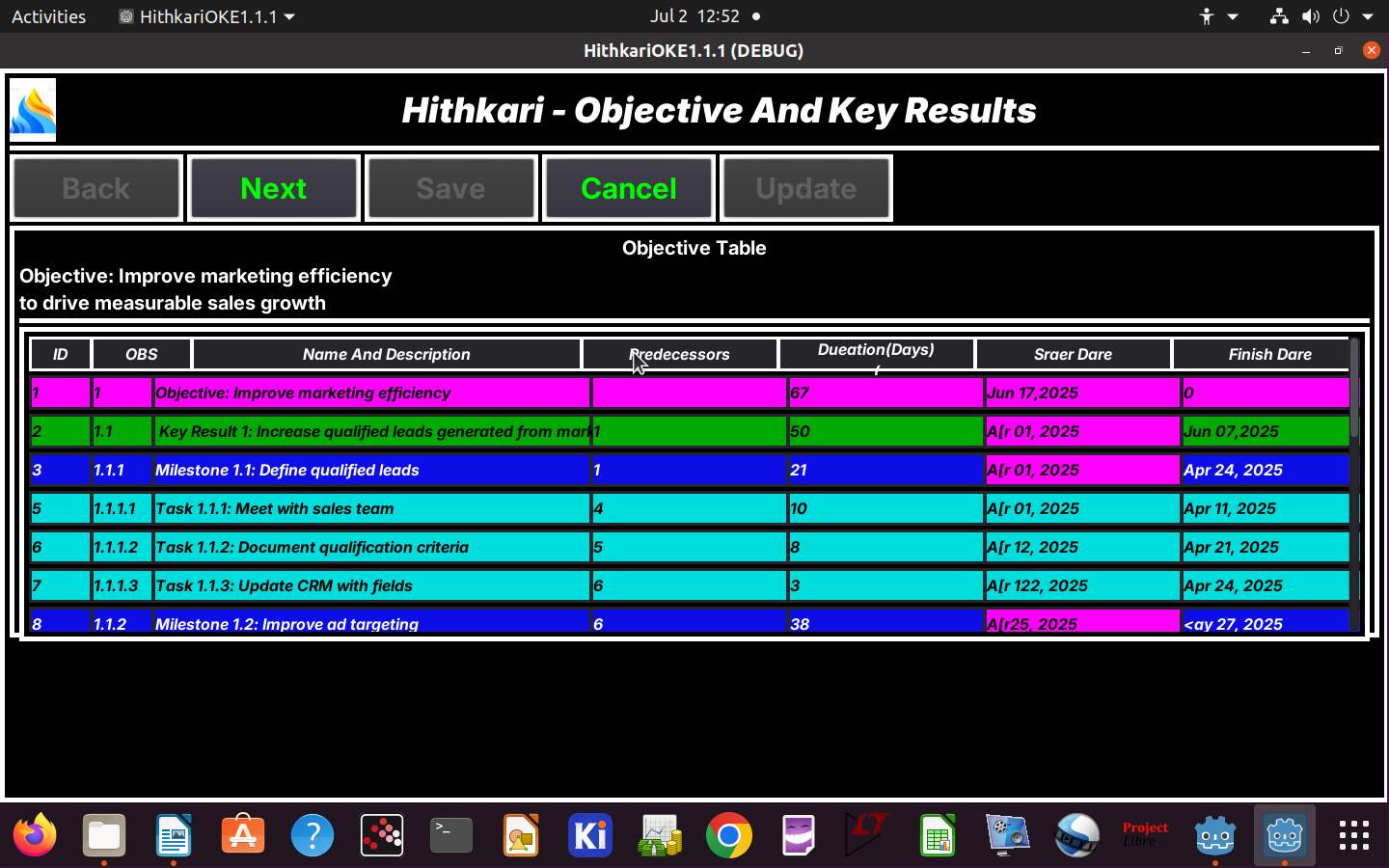Select the Task 1.1.2 name cell
The height and width of the screenshot is (868, 1389).
tap(371, 547)
